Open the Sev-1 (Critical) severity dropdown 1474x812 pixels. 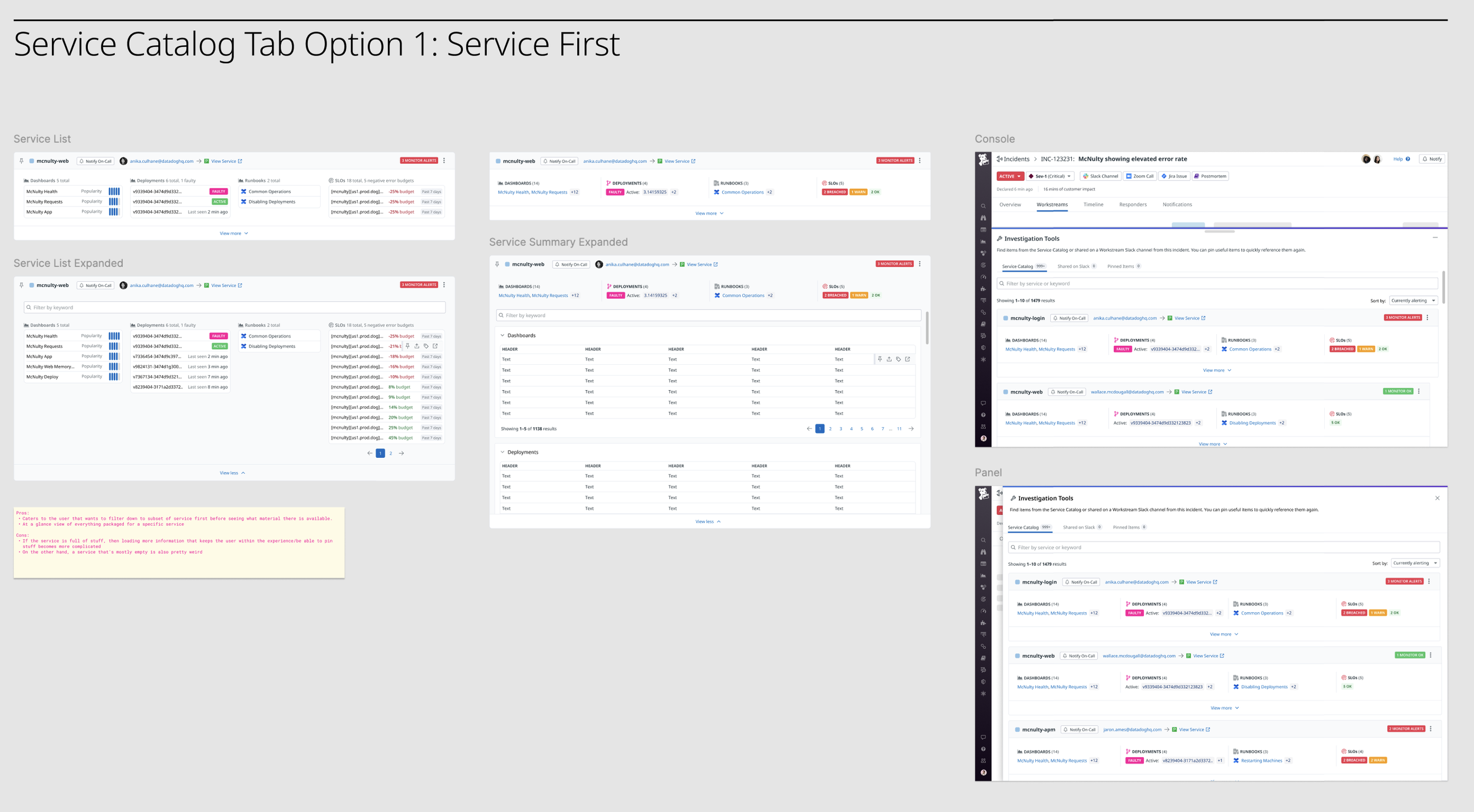(x=1051, y=176)
